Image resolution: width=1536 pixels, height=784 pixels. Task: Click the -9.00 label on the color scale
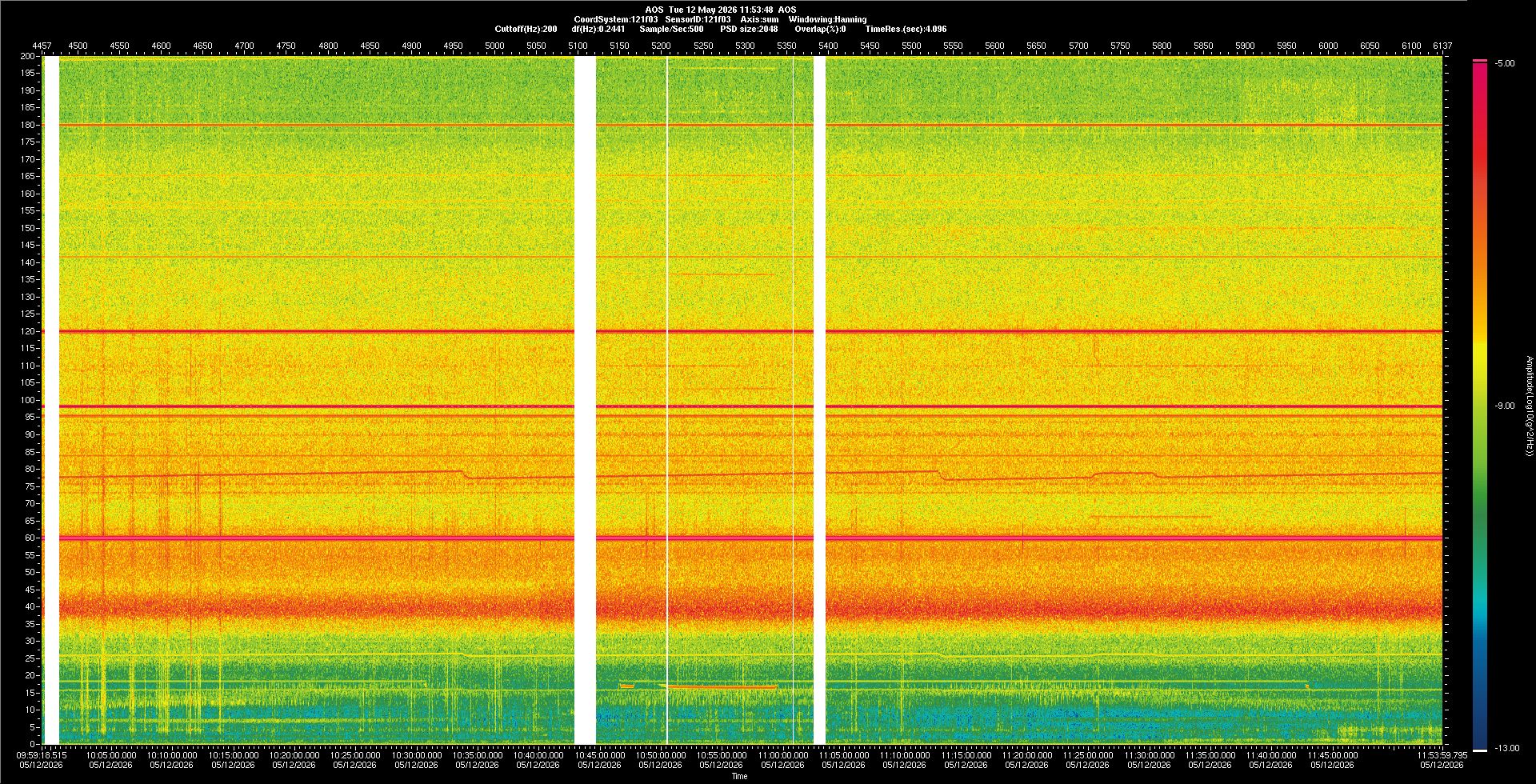click(1504, 406)
